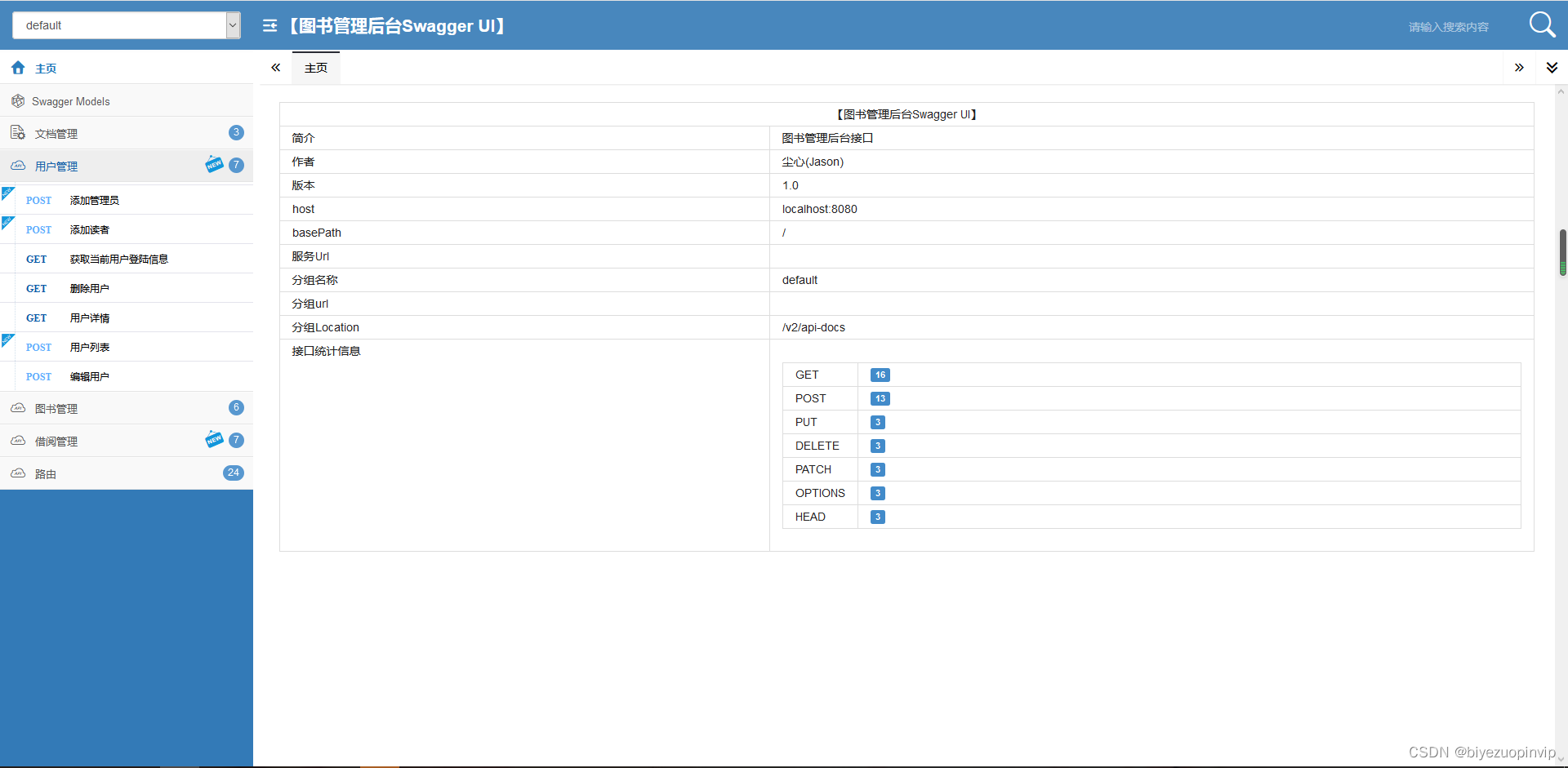
Task: Click the search magnifier icon
Action: point(1542,24)
